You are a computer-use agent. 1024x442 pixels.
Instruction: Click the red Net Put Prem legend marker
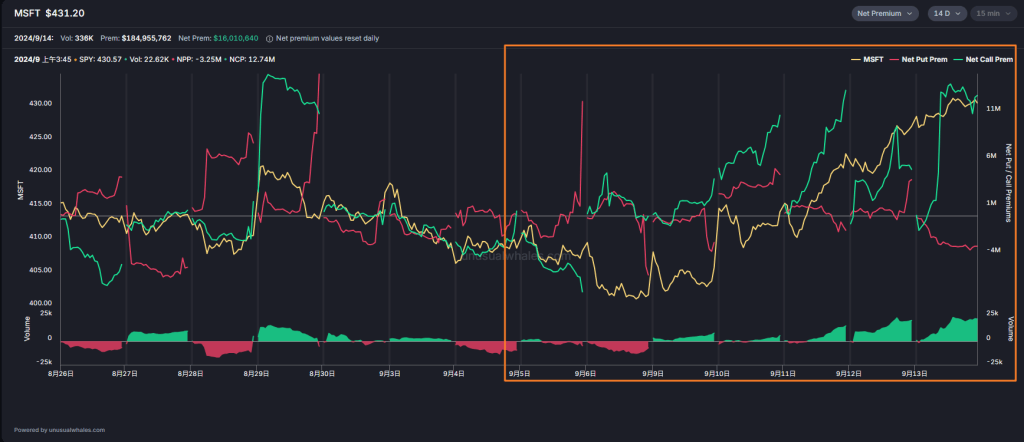pyautogui.click(x=893, y=60)
